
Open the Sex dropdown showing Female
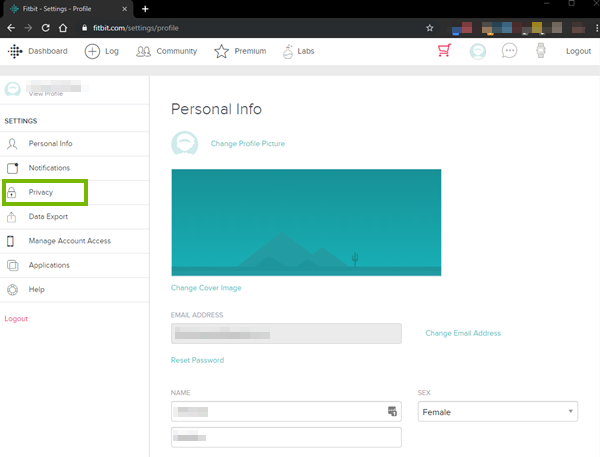pyautogui.click(x=497, y=411)
